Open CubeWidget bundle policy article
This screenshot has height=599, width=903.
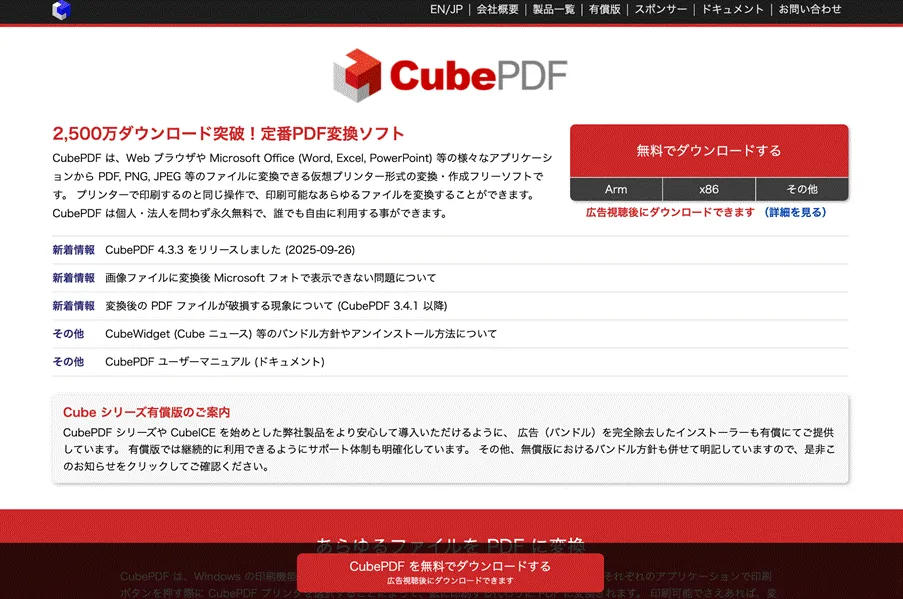click(x=300, y=334)
